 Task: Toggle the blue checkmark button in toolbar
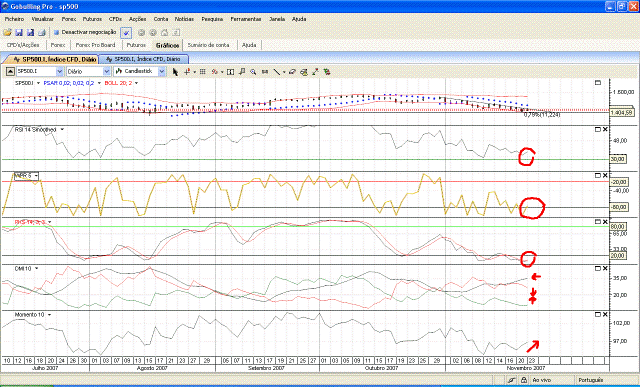(126, 33)
